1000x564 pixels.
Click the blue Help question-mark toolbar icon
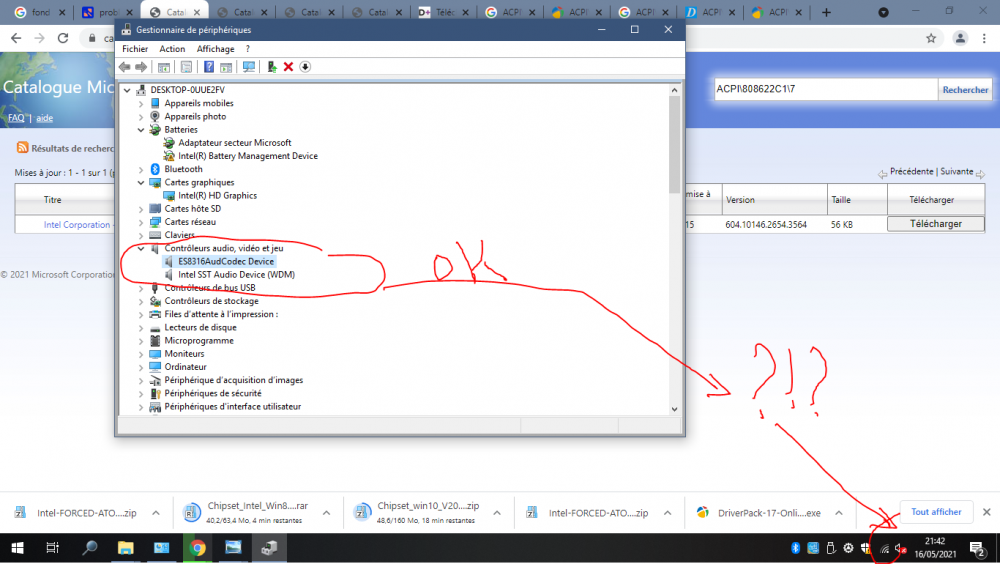tap(209, 67)
